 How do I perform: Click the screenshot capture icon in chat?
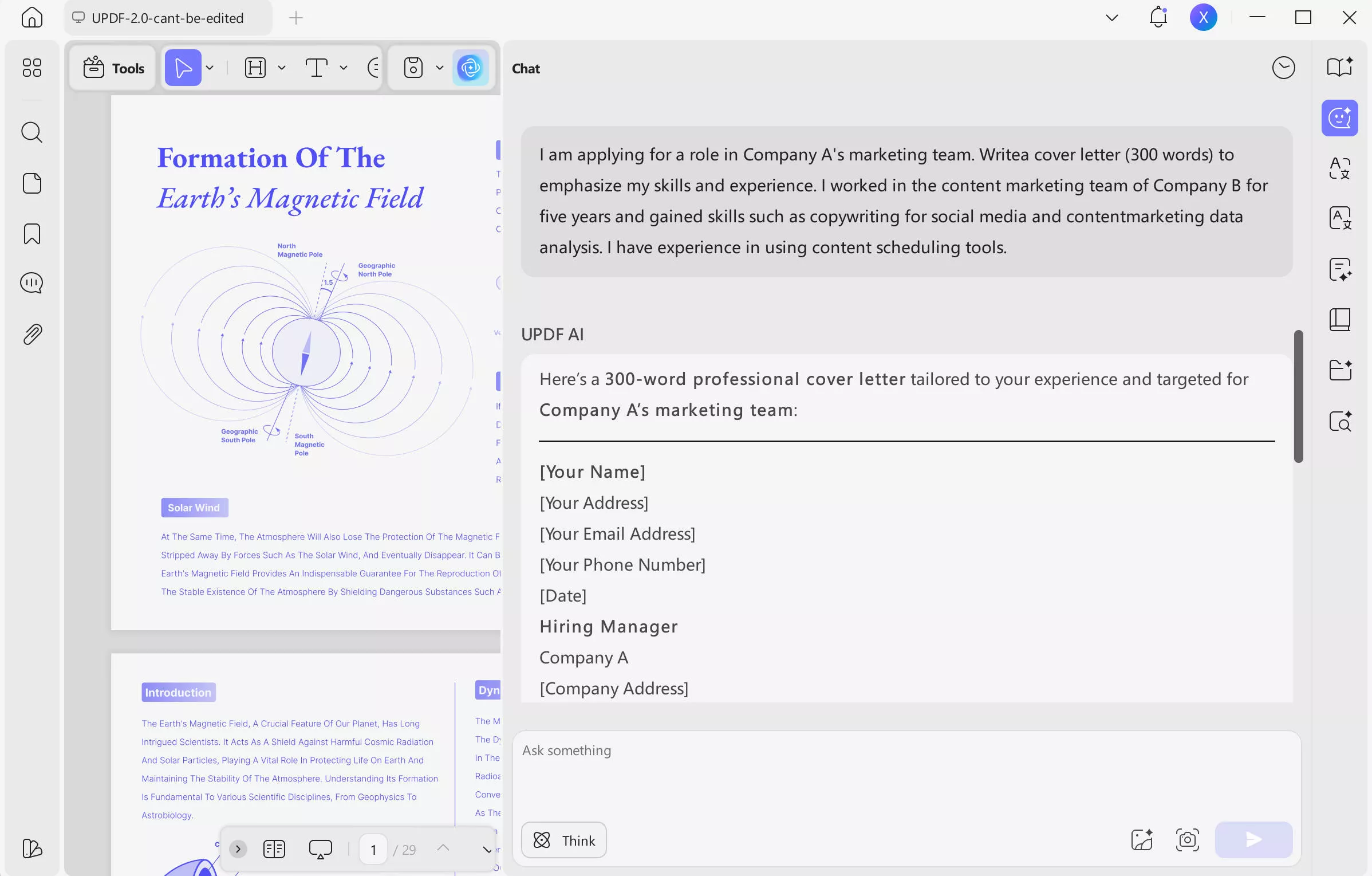1187,840
